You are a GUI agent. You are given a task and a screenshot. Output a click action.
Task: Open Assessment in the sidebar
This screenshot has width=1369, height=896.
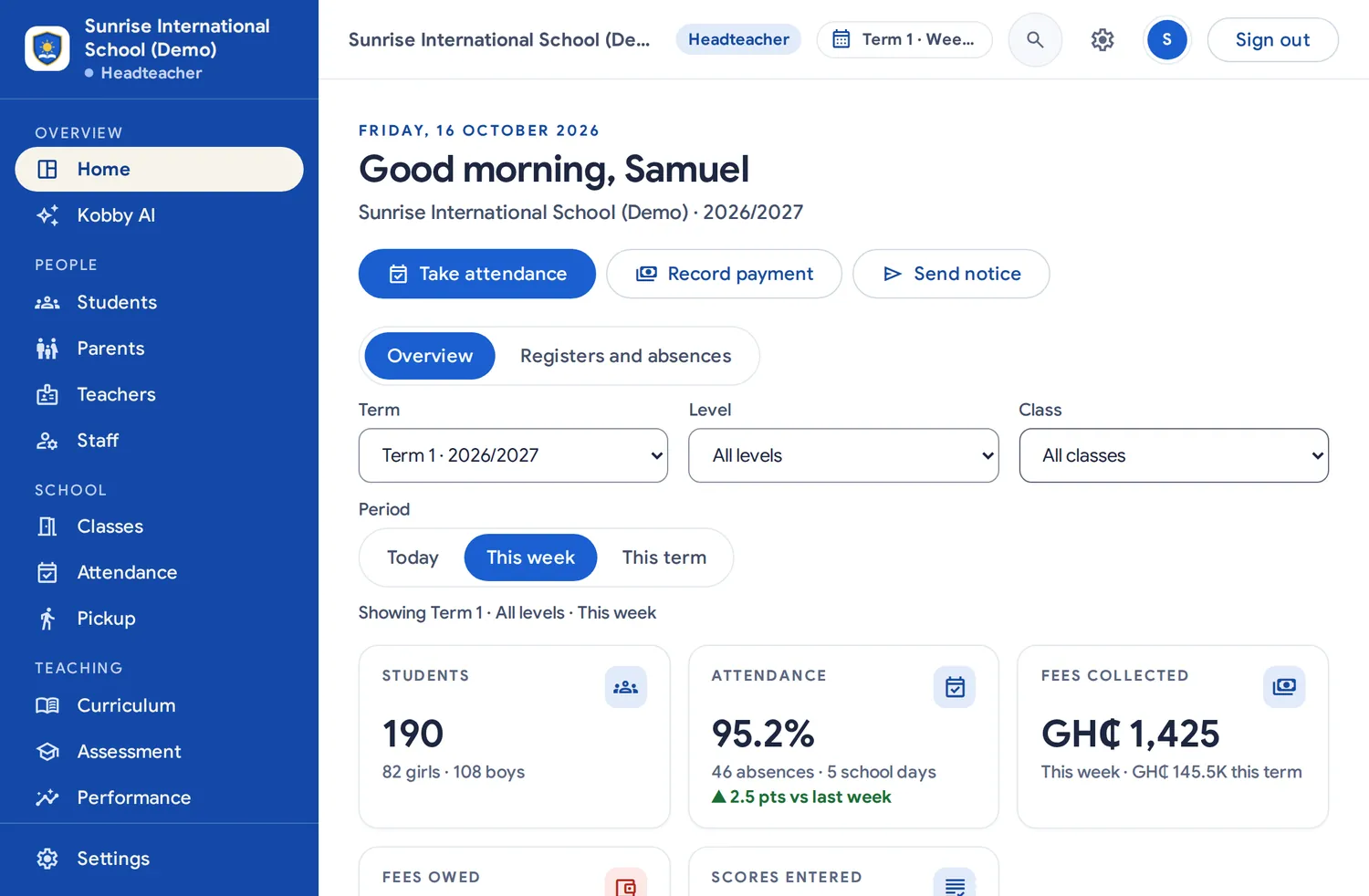(160, 752)
